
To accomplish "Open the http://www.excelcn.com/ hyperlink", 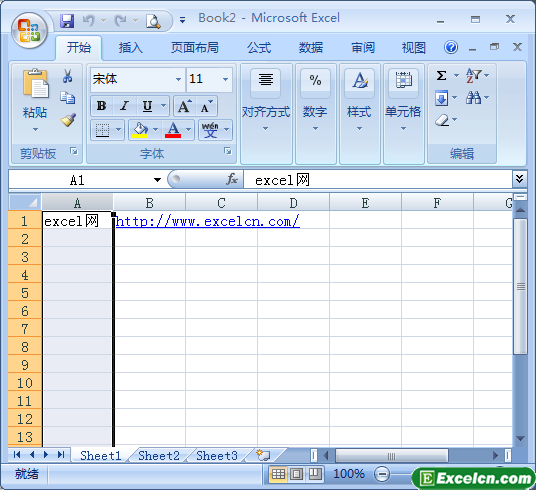I will [x=208, y=221].
